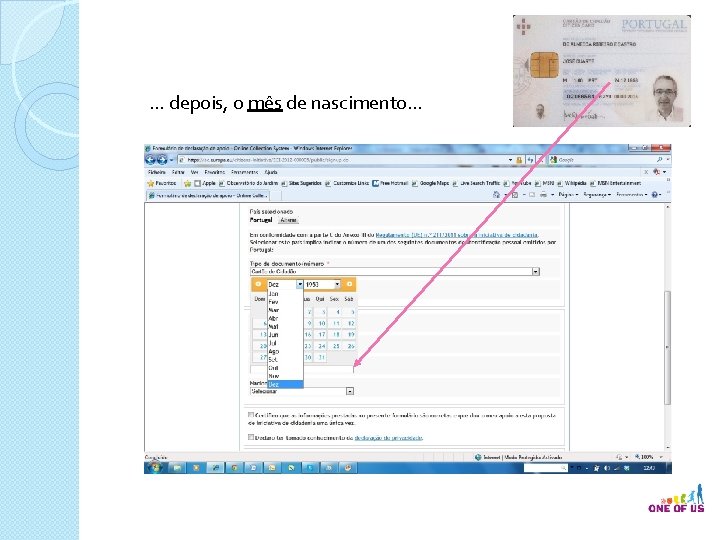Check the Certifico que as informações checkbox
The width and height of the screenshot is (720, 540).
click(x=251, y=415)
